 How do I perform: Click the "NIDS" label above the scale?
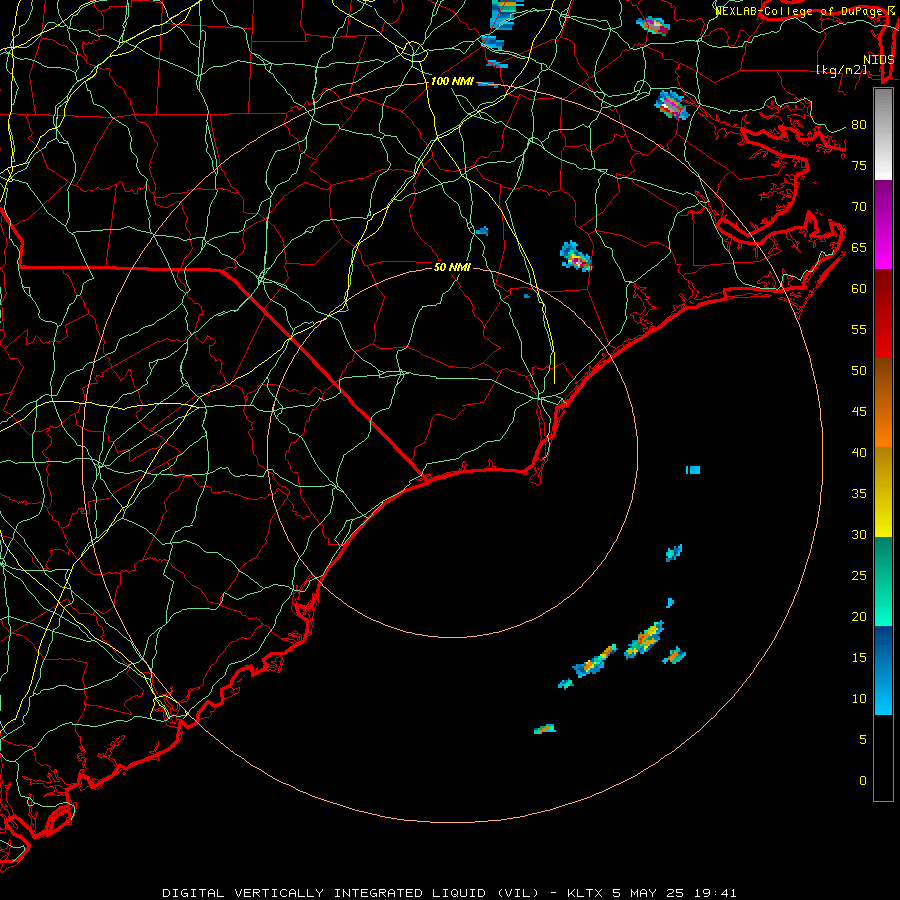[878, 59]
